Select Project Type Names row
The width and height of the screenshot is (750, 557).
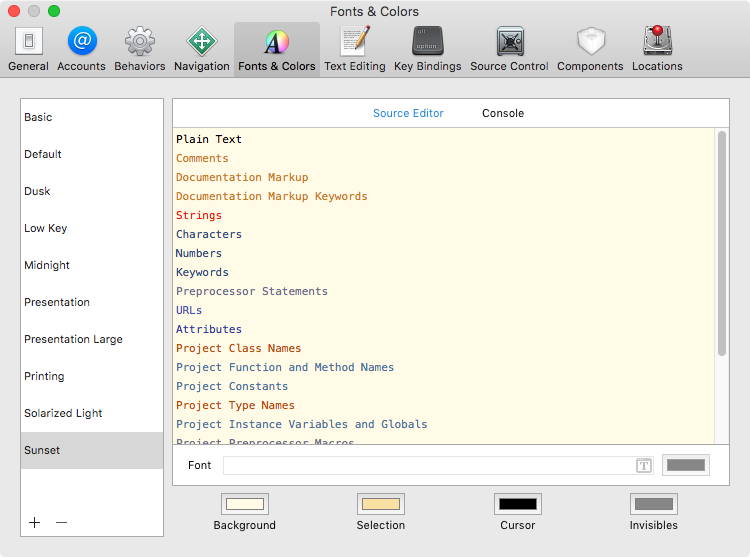click(x=443, y=405)
